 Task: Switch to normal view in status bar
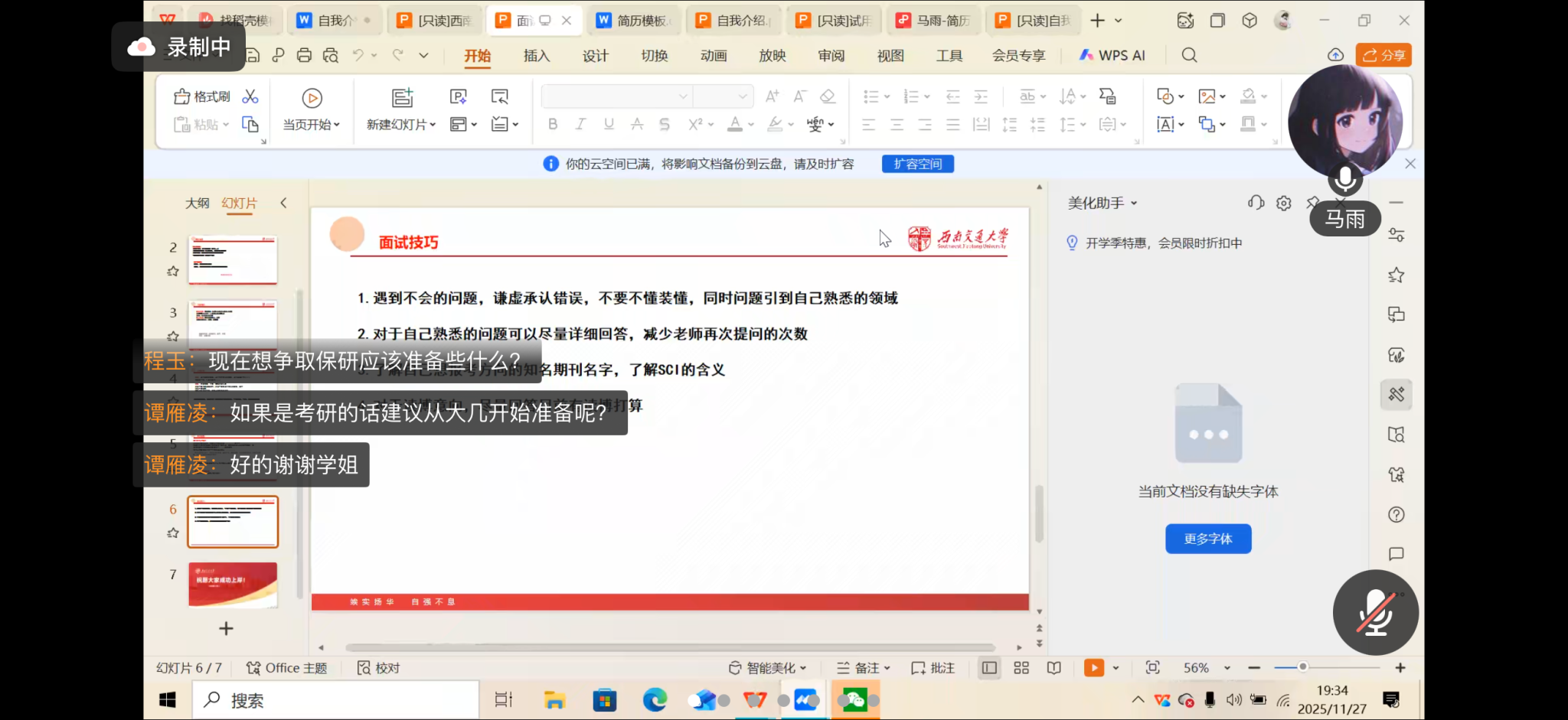[989, 668]
